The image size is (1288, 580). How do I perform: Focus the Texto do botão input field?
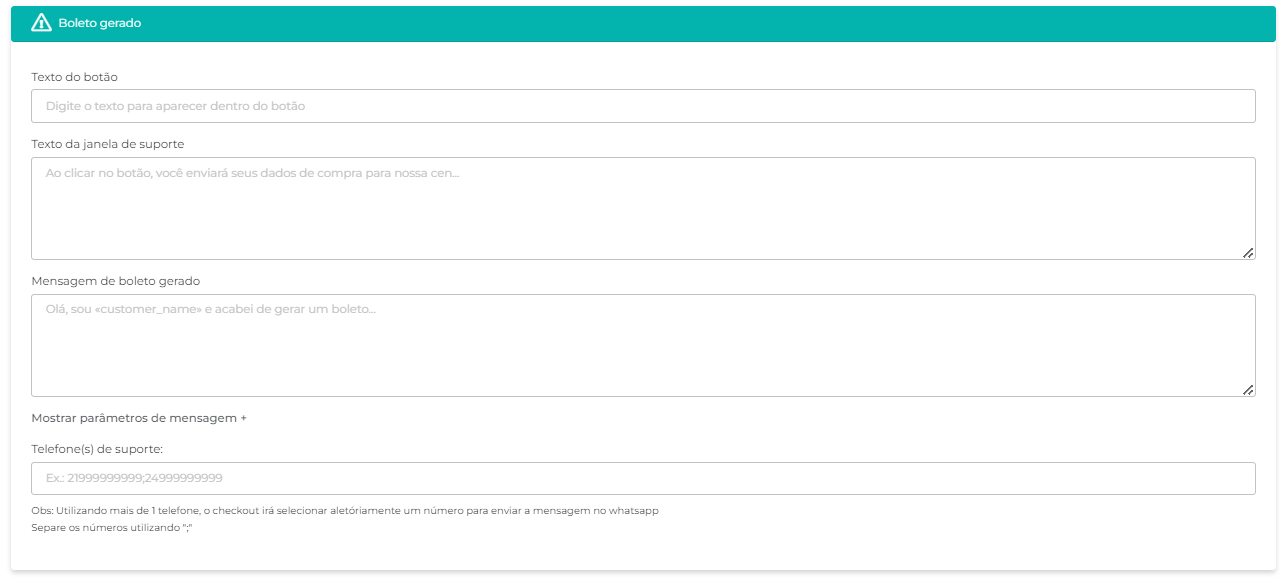click(643, 106)
